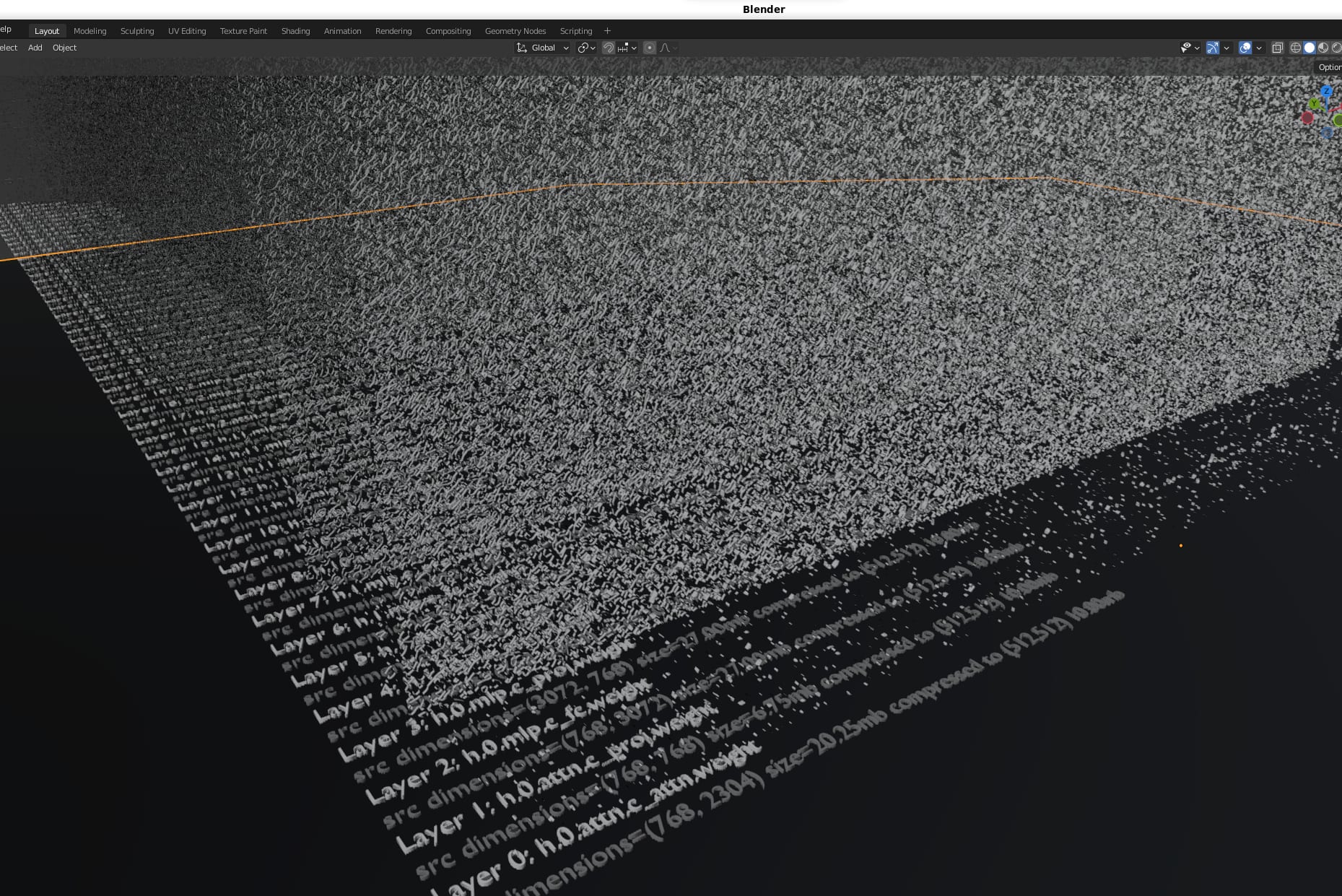This screenshot has width=1342, height=896.
Task: Click the dim blue negative Z gizmo circle
Action: [1327, 133]
